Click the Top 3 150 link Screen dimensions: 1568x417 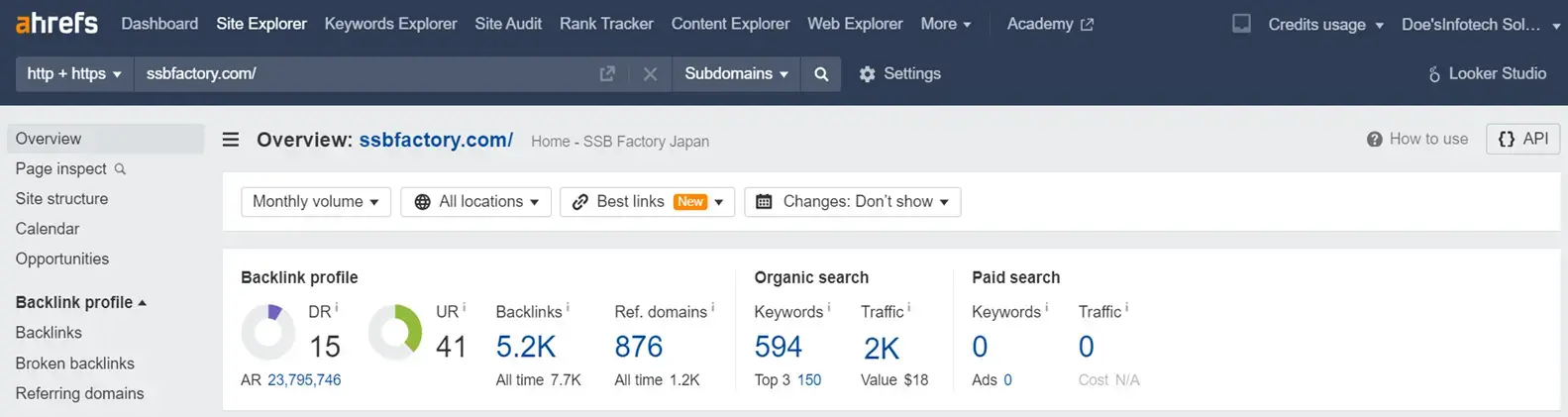tap(809, 380)
